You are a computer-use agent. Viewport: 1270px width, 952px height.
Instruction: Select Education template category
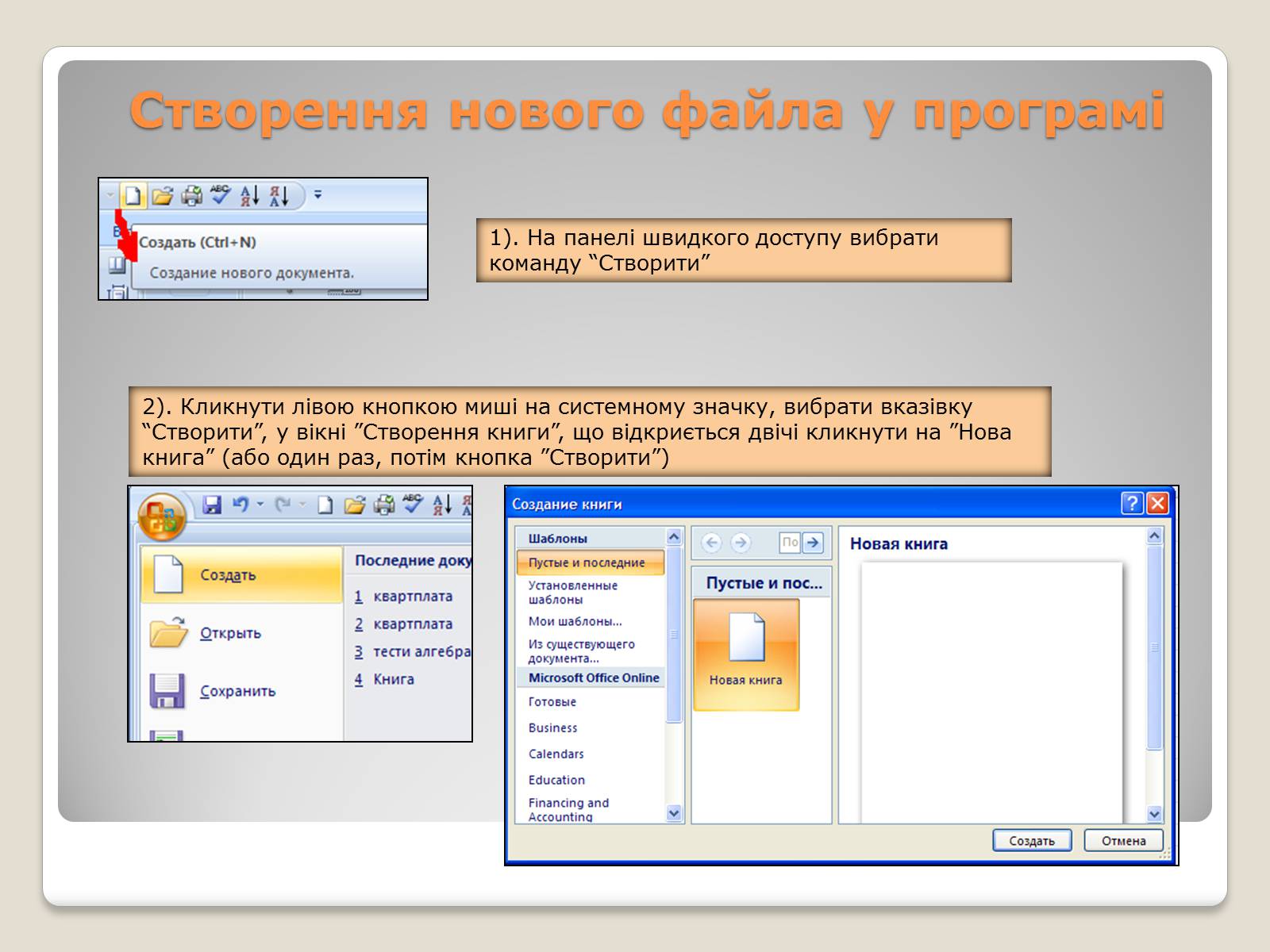point(591,781)
